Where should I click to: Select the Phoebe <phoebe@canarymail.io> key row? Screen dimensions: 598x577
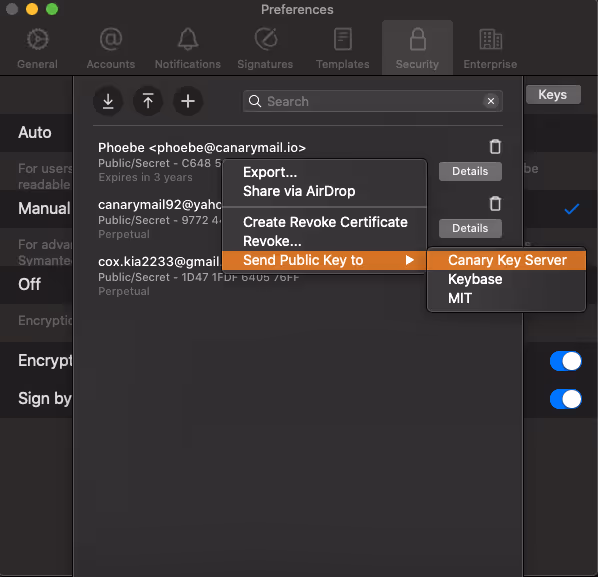(x=202, y=148)
